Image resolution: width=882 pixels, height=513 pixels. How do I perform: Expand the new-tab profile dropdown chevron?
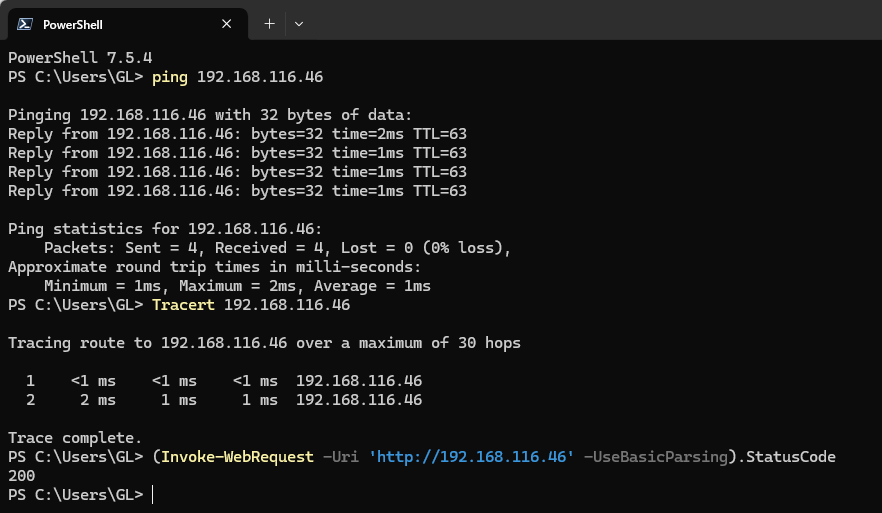tap(299, 23)
